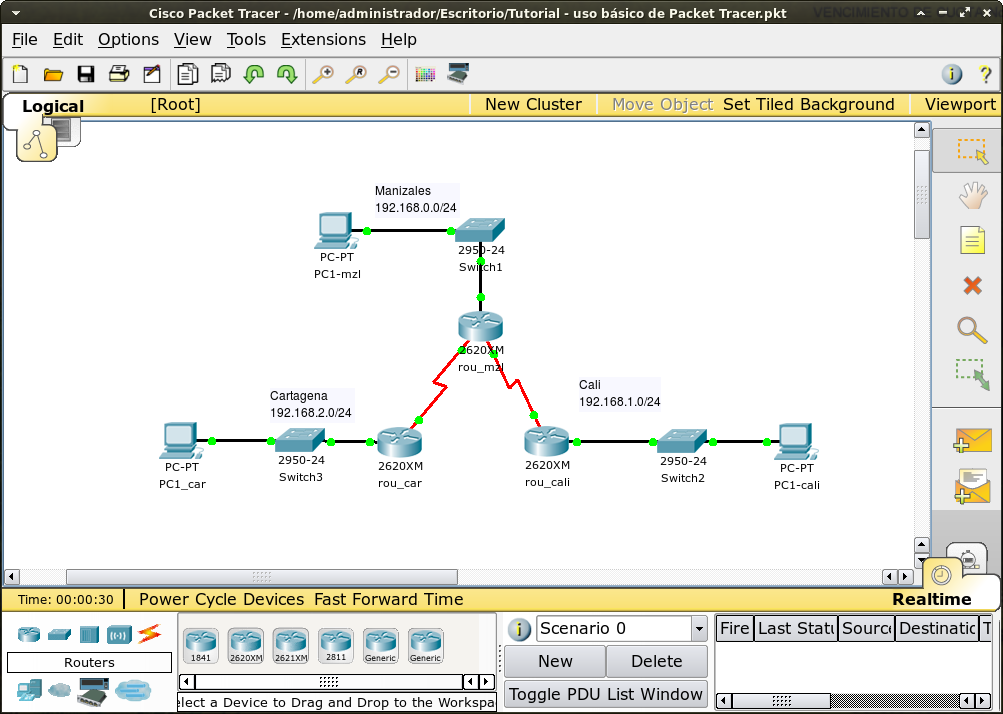Choose the red X Delete tool
Viewport: 1003px width, 714px height.
tap(972, 285)
